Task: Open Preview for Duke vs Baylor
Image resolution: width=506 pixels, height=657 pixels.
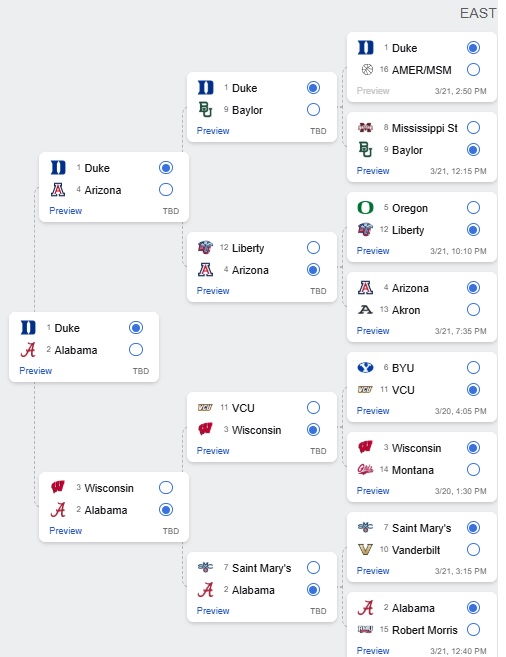Action: (213, 131)
